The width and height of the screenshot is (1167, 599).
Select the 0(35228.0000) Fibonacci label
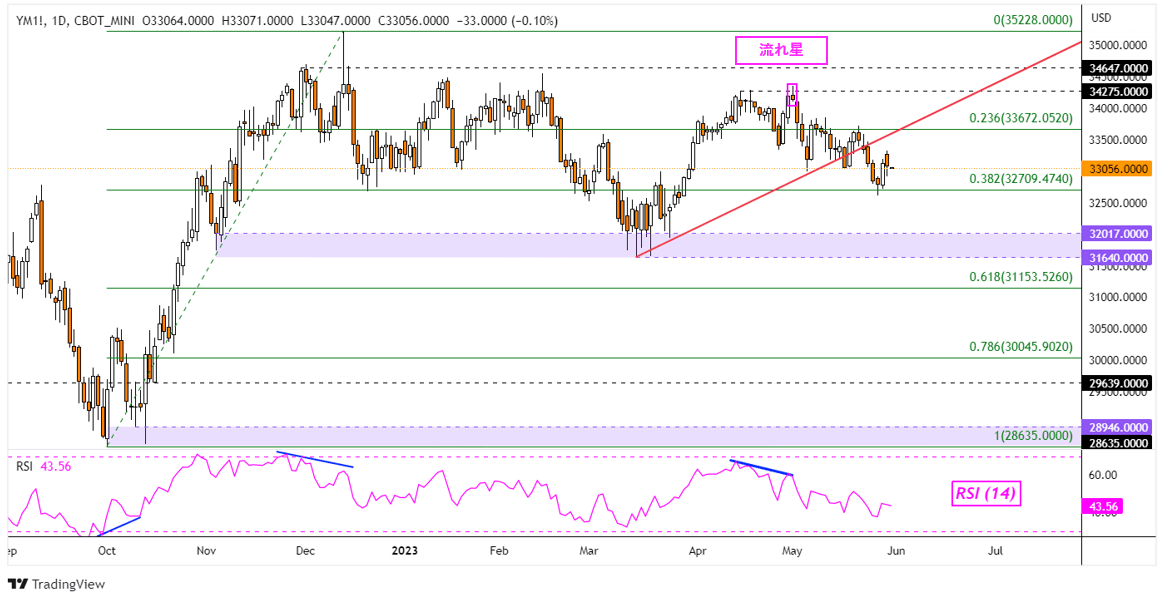1033,20
